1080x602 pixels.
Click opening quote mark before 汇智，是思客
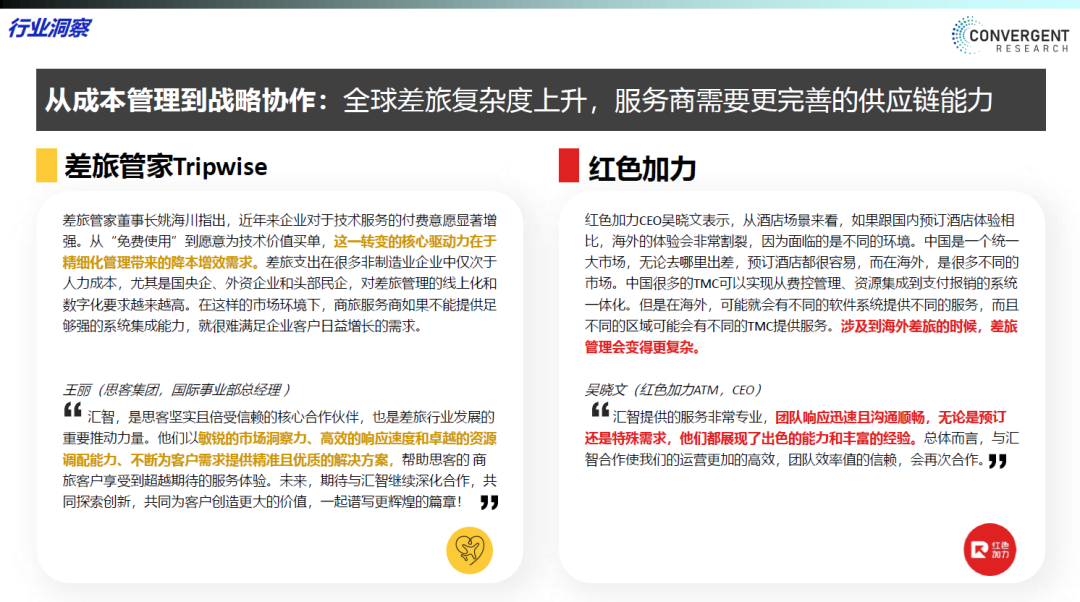pos(72,411)
